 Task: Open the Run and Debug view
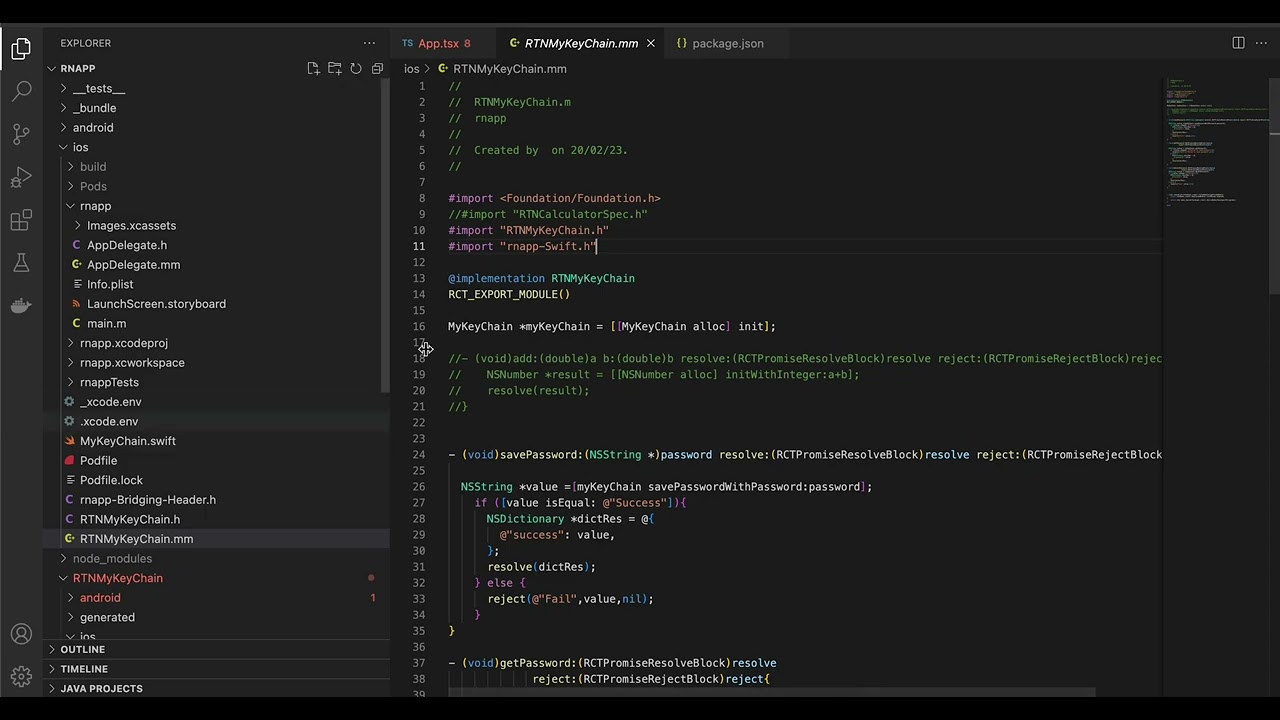click(21, 178)
